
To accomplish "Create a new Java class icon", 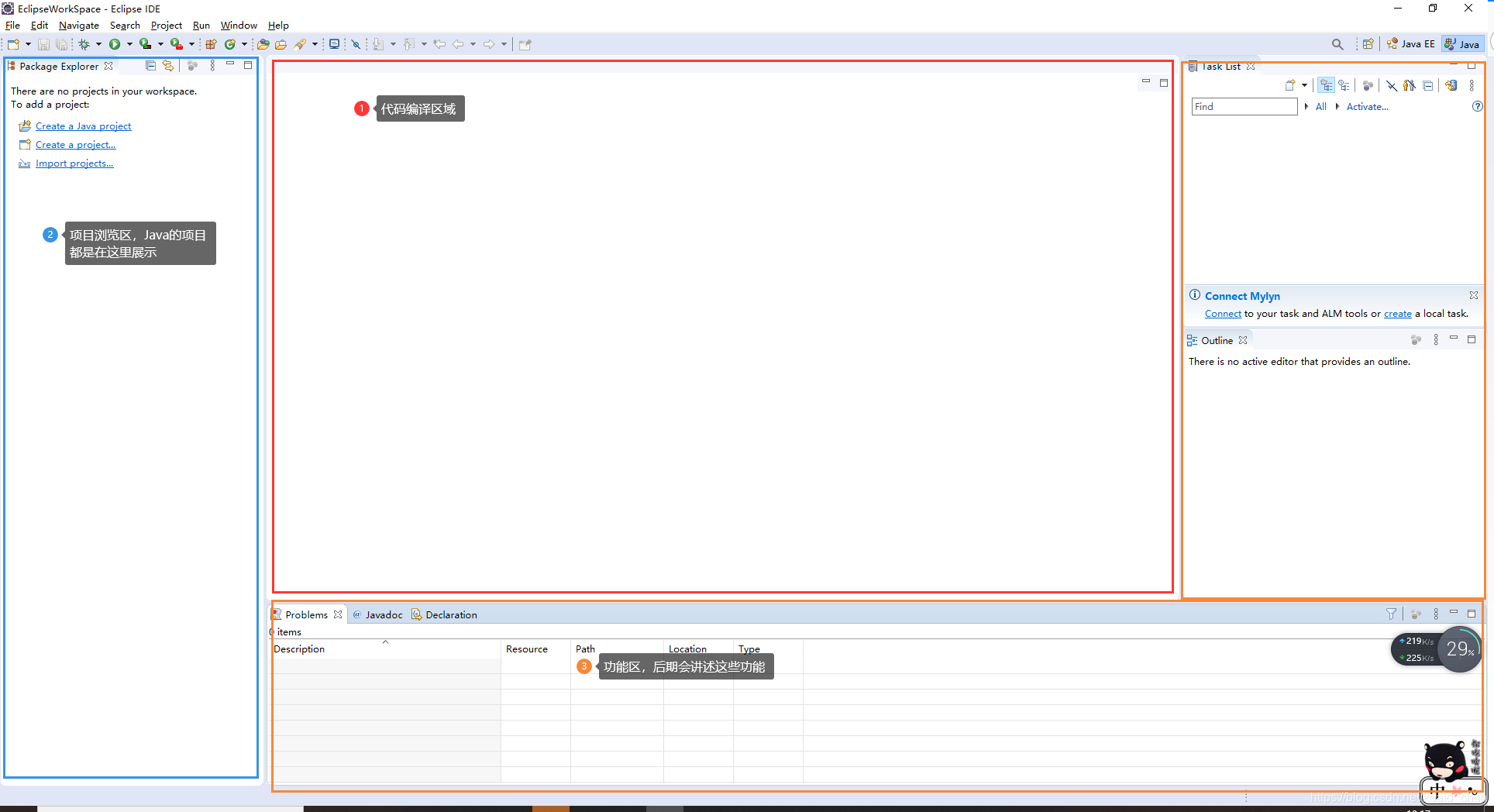I will pos(230,44).
